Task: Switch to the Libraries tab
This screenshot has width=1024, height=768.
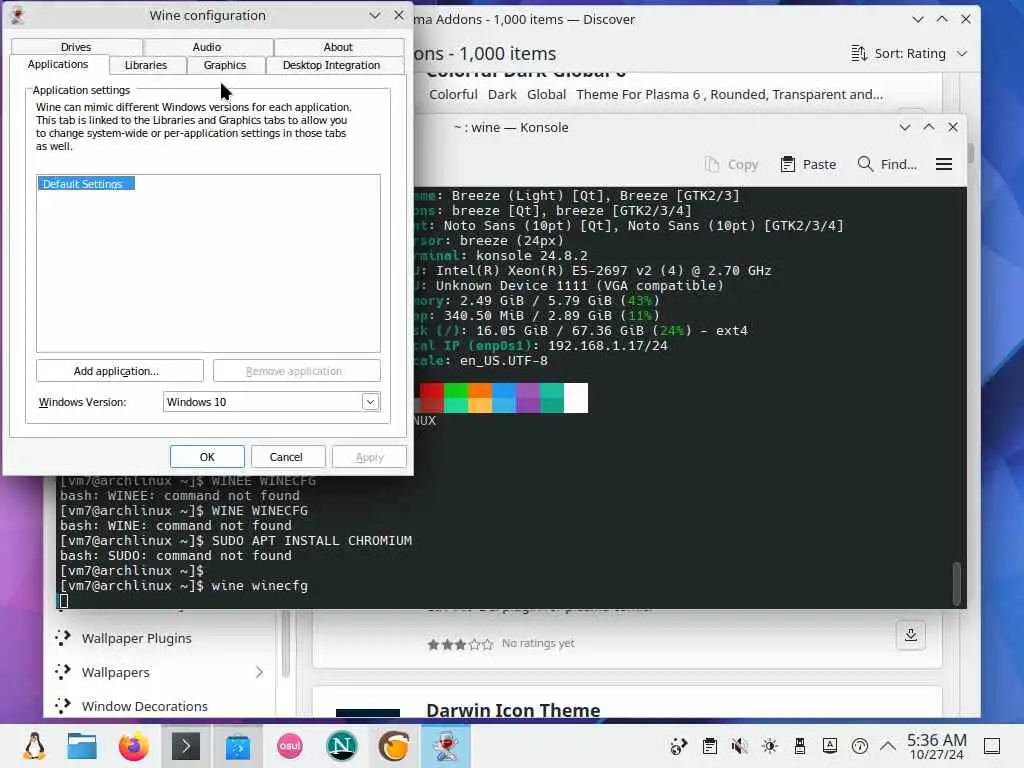Action: (x=146, y=65)
